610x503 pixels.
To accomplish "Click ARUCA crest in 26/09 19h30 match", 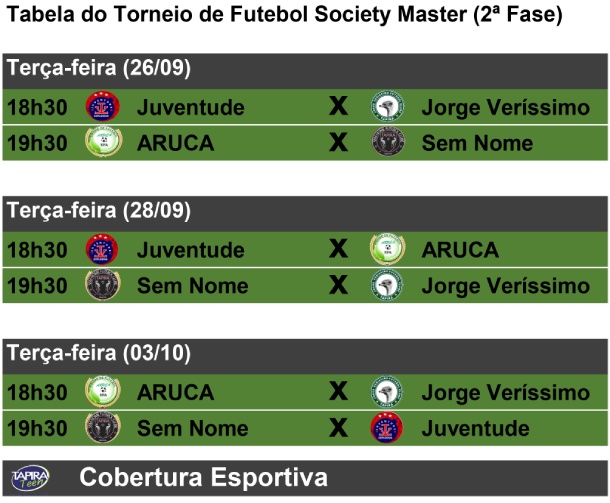I will [x=103, y=142].
